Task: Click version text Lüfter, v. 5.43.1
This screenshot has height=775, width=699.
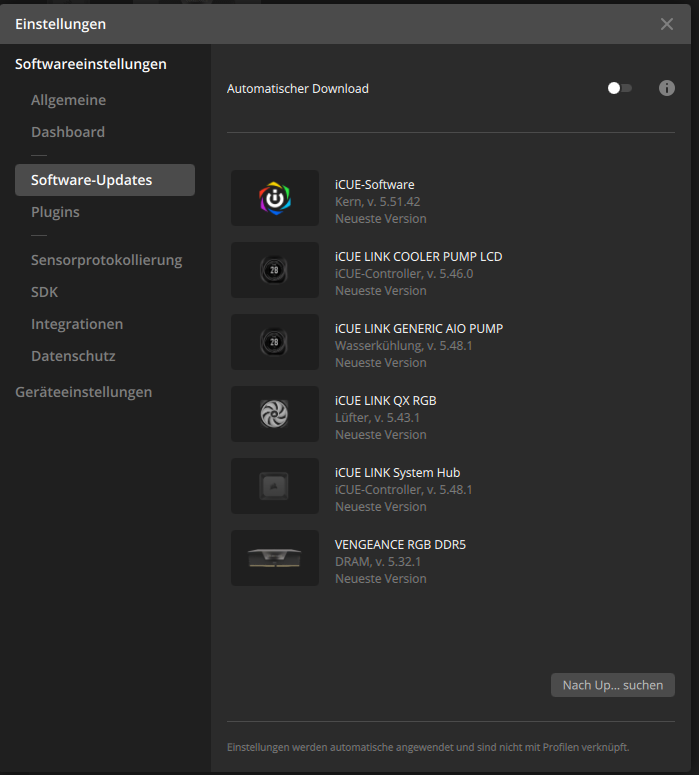Action: tap(377, 418)
